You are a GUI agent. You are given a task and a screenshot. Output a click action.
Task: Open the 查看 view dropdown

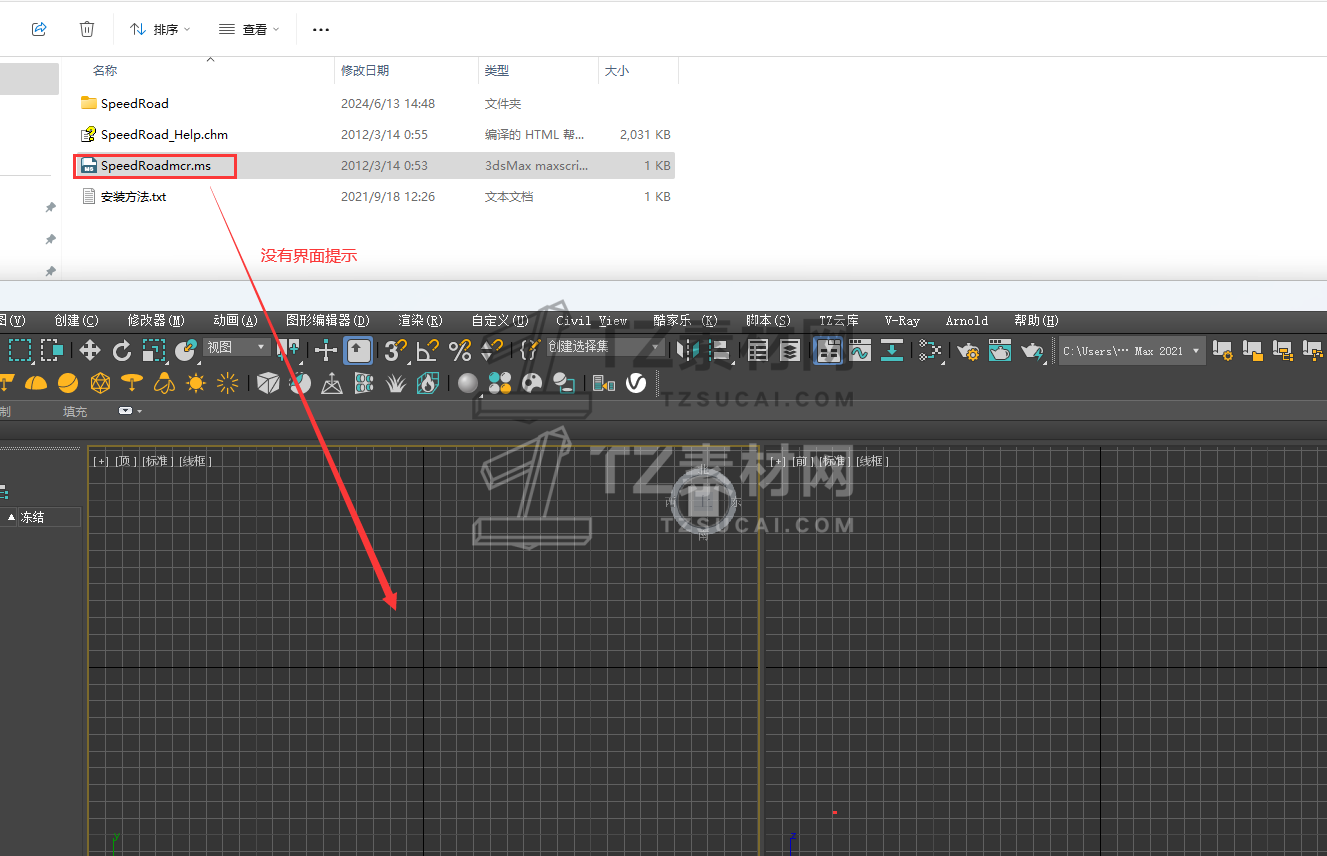249,30
